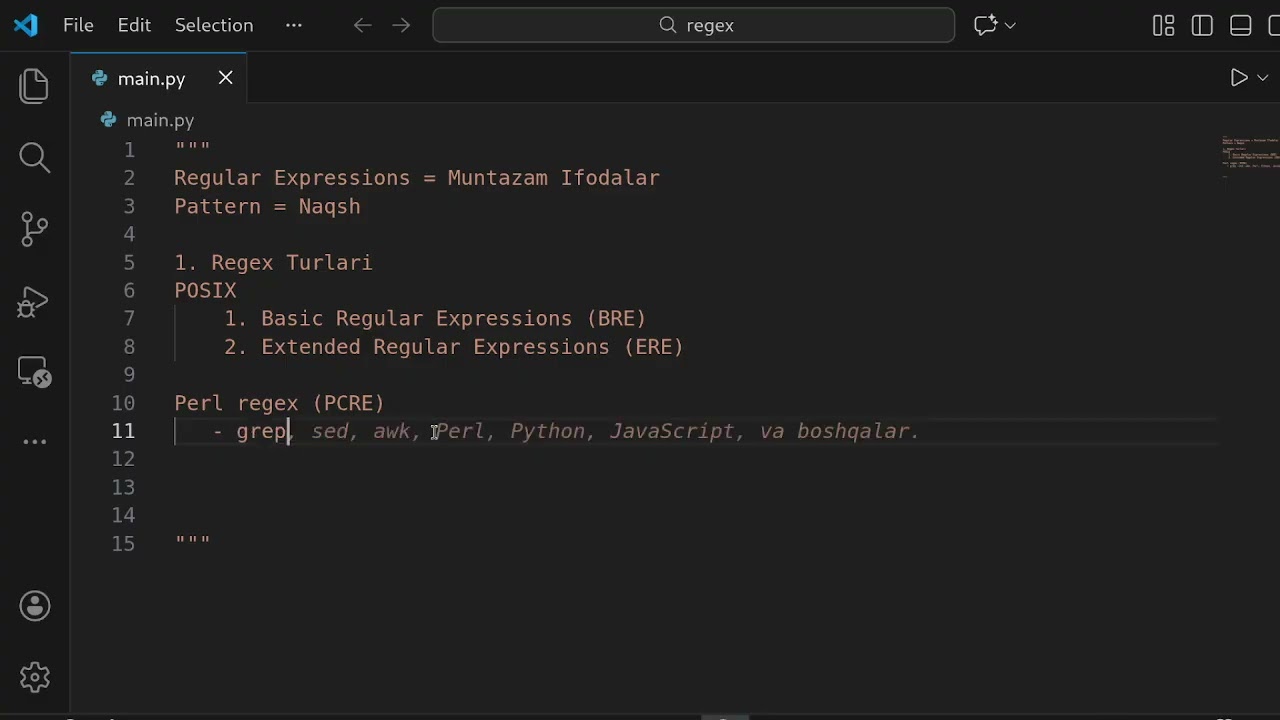Screen dimensions: 1280x720
Task: Run the Python file with play button
Action: (1238, 77)
